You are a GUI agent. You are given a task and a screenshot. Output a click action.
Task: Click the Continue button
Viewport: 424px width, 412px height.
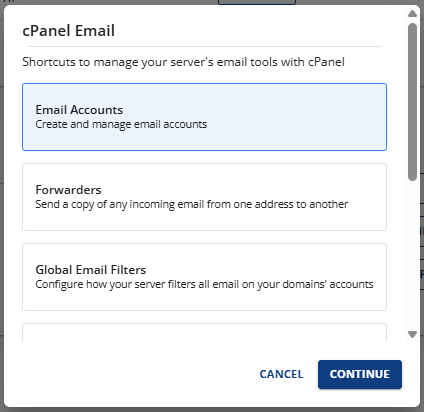point(360,374)
